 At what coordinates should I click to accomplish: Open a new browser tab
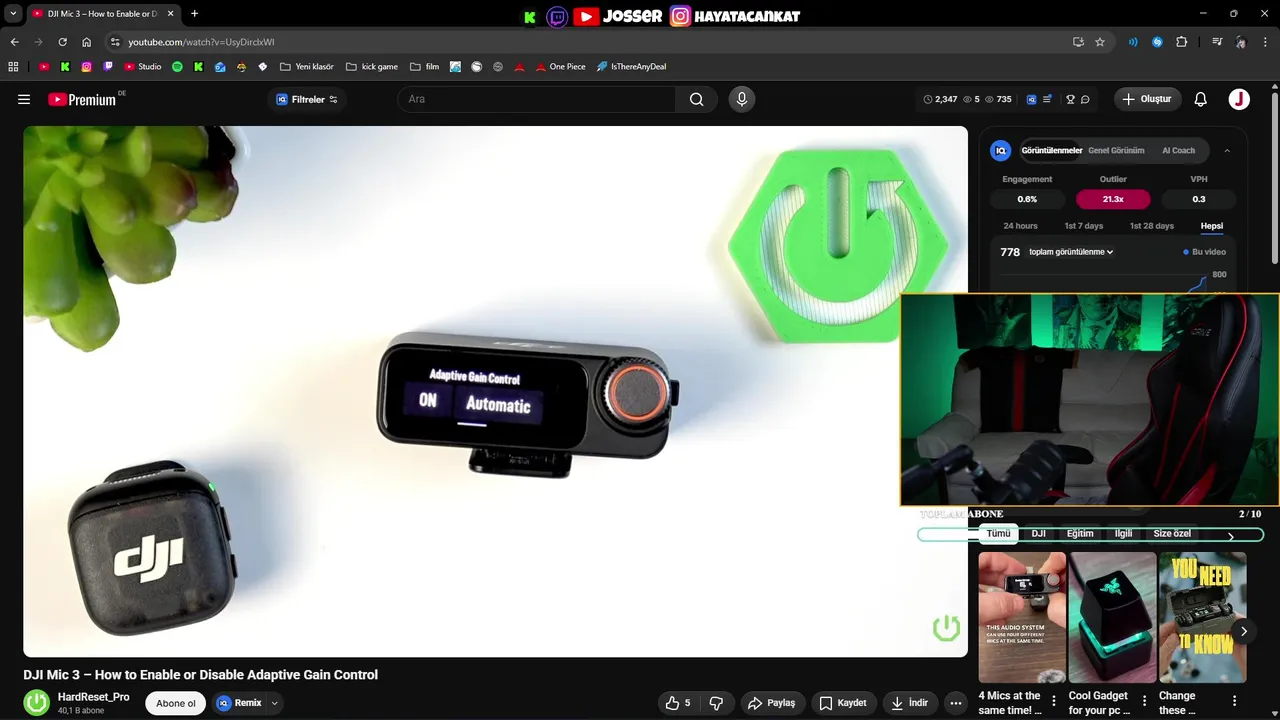point(194,13)
